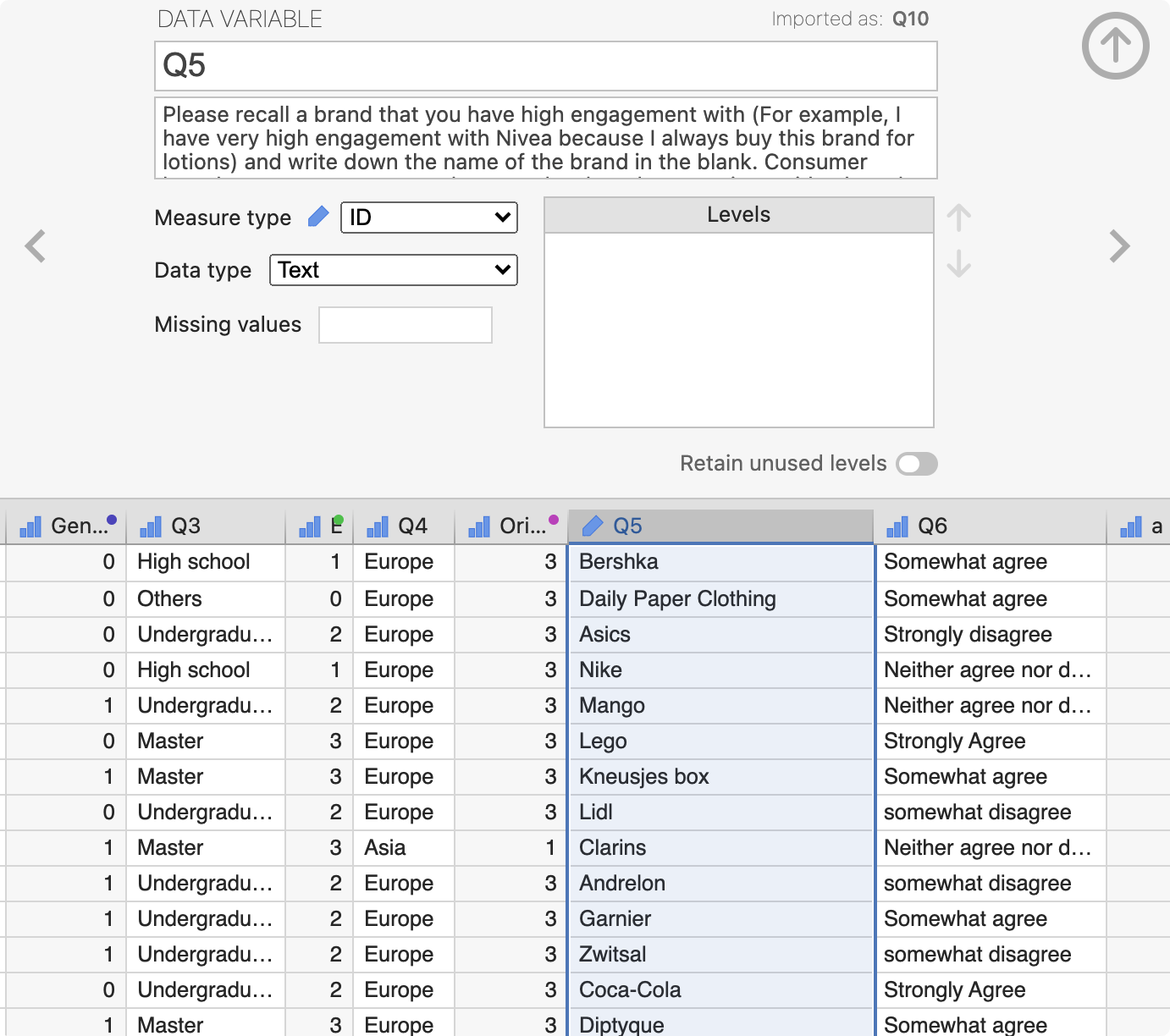Image resolution: width=1170 pixels, height=1036 pixels.
Task: Select Q6 Somewhat agree cell in Bershka row
Action: (x=991, y=562)
